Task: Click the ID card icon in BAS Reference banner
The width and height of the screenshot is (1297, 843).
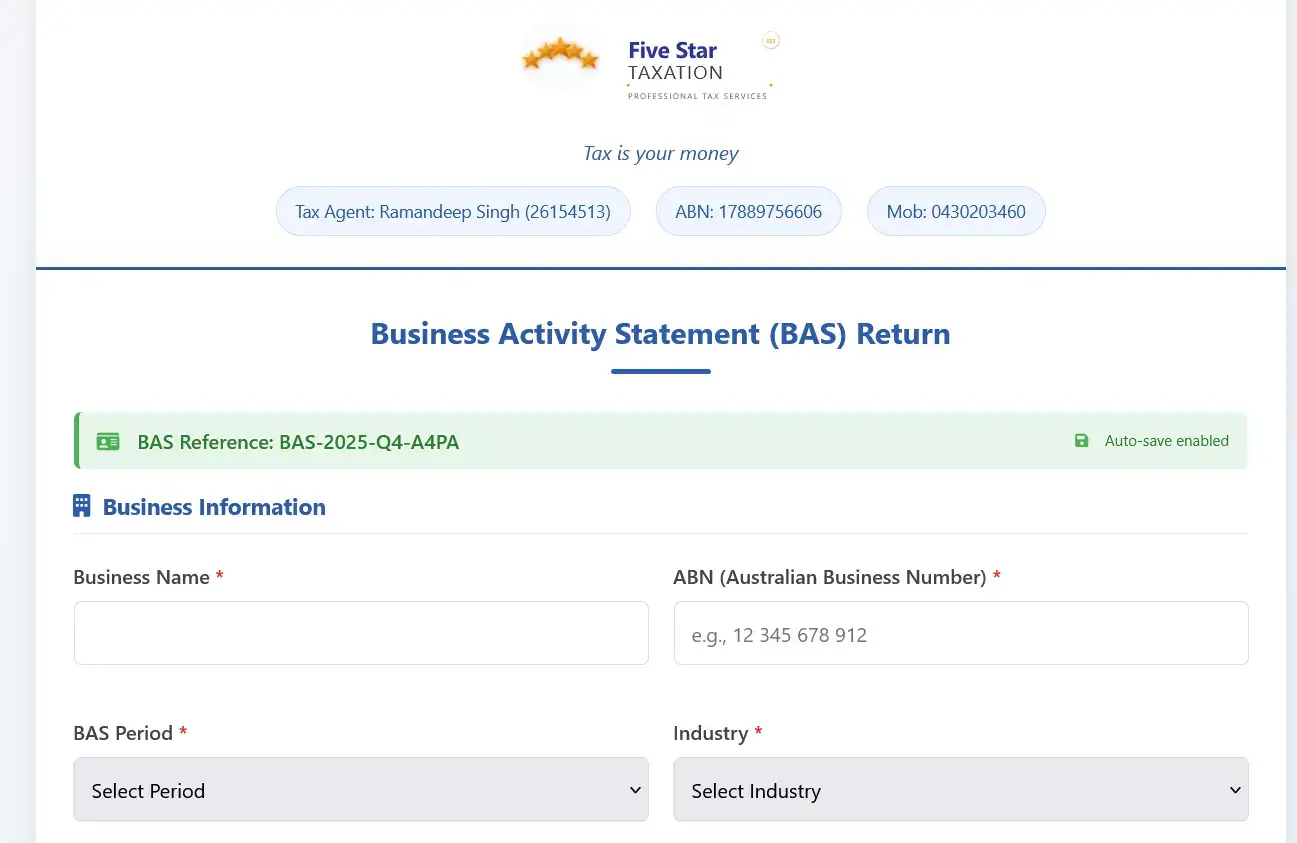Action: 108,440
